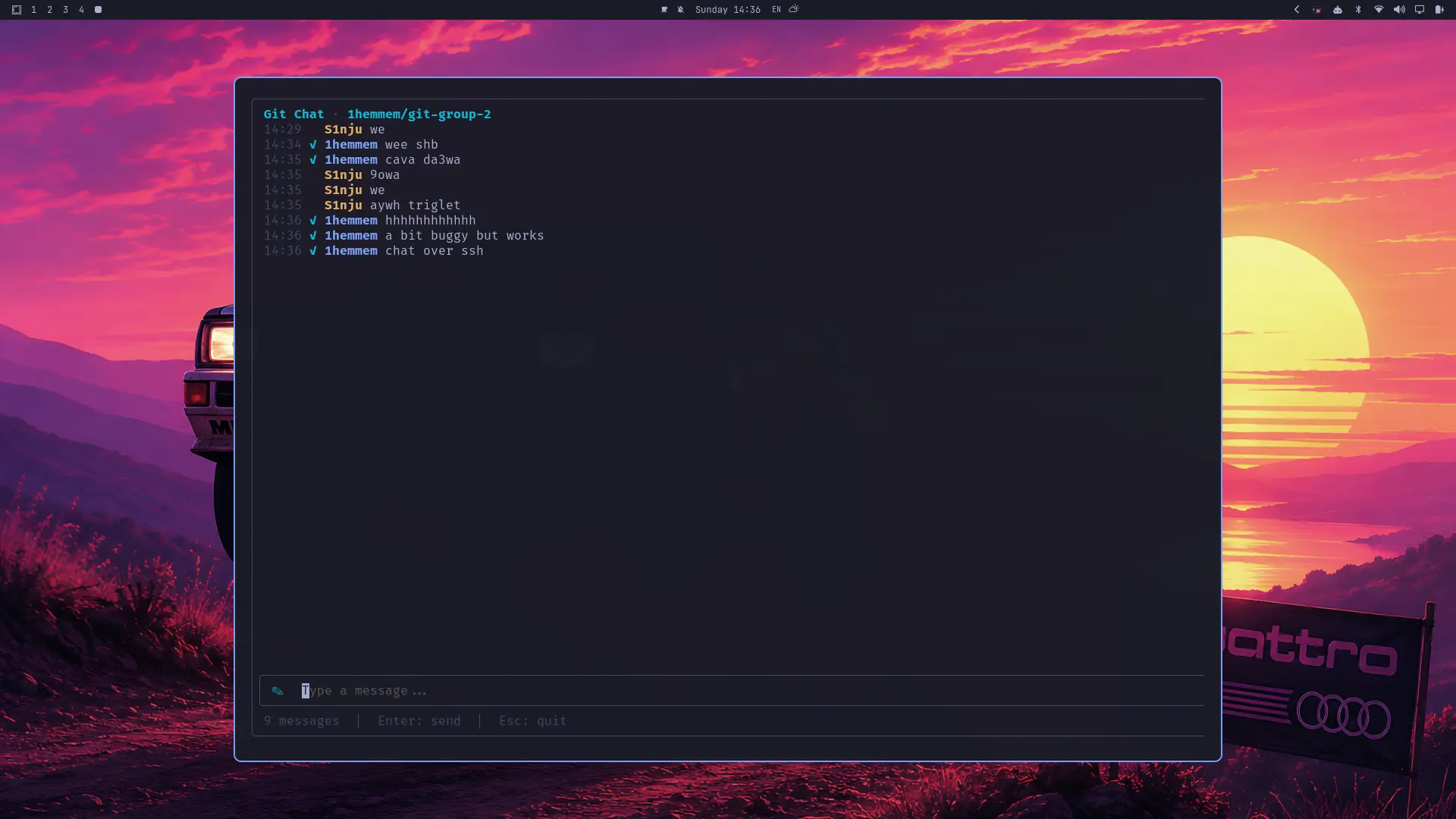The width and height of the screenshot is (1456, 819).
Task: Click the pencil icon beside message input
Action: click(x=278, y=691)
